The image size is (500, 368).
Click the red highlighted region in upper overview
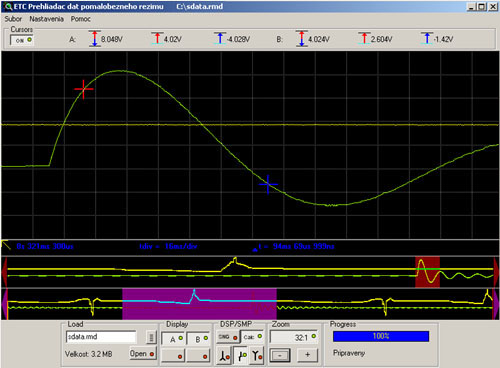coord(427,272)
